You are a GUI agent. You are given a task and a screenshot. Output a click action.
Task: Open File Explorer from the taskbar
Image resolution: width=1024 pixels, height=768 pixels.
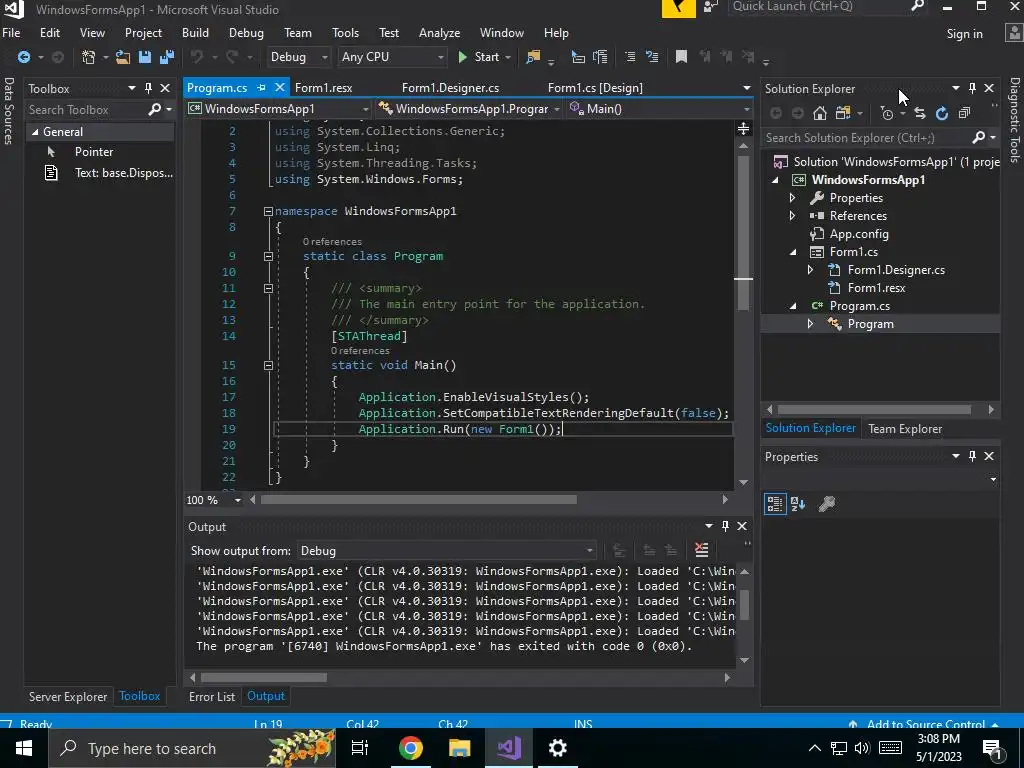pyautogui.click(x=460, y=748)
